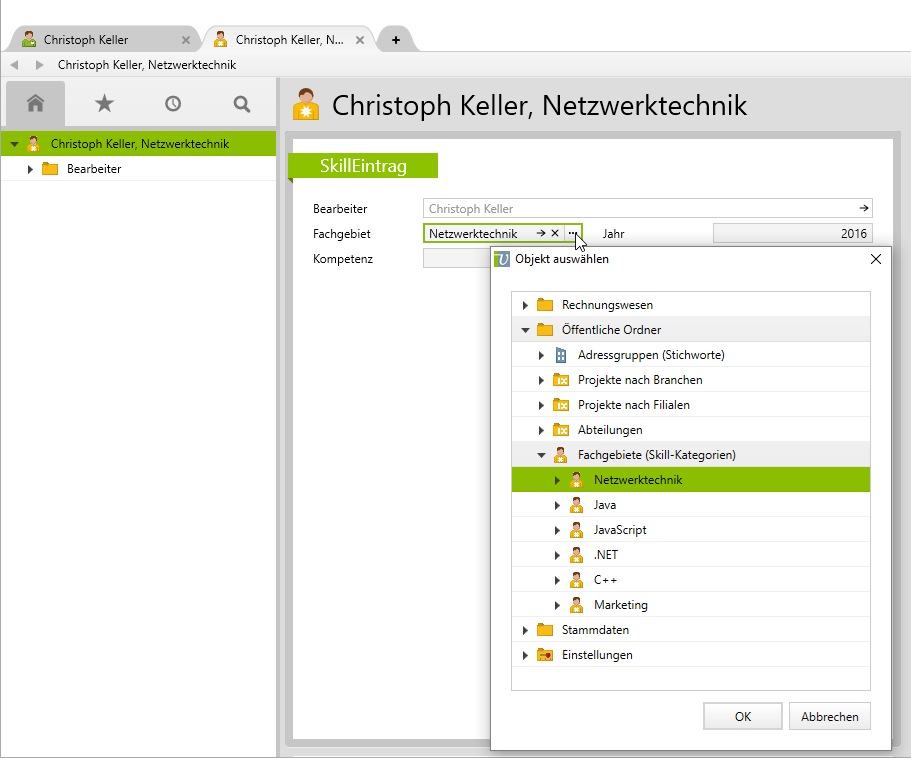Collapse the Öffentliche Ordner node
The height and width of the screenshot is (758, 911).
click(526, 330)
